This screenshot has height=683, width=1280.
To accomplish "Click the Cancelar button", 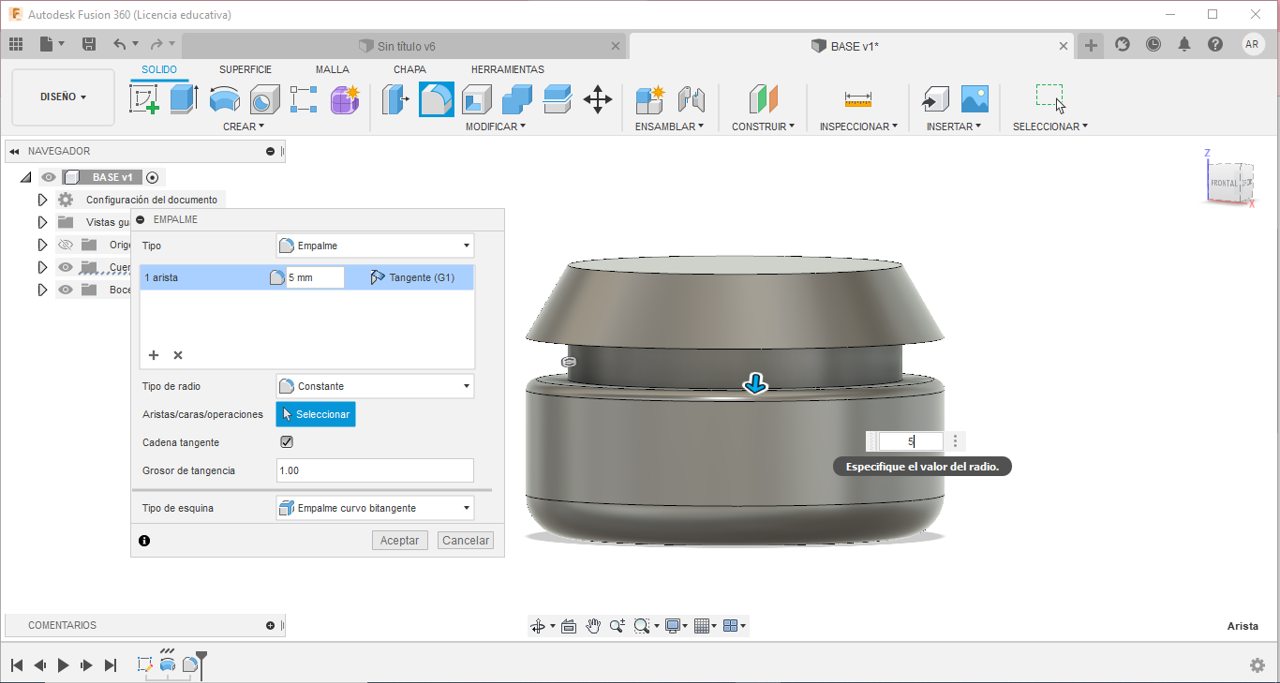I will point(466,540).
